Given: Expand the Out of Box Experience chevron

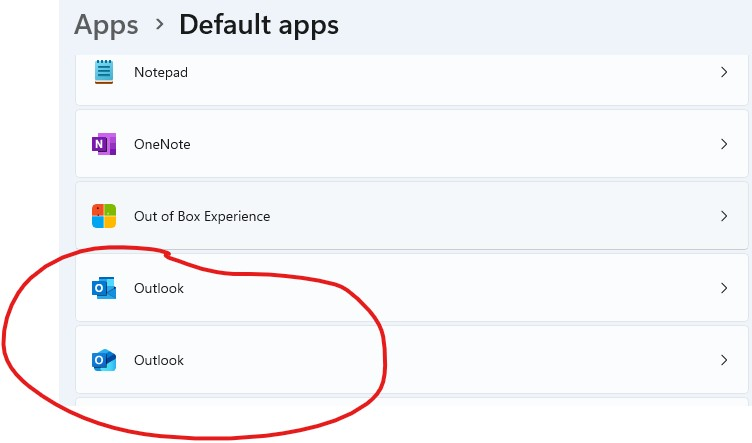Looking at the screenshot, I should (724, 216).
